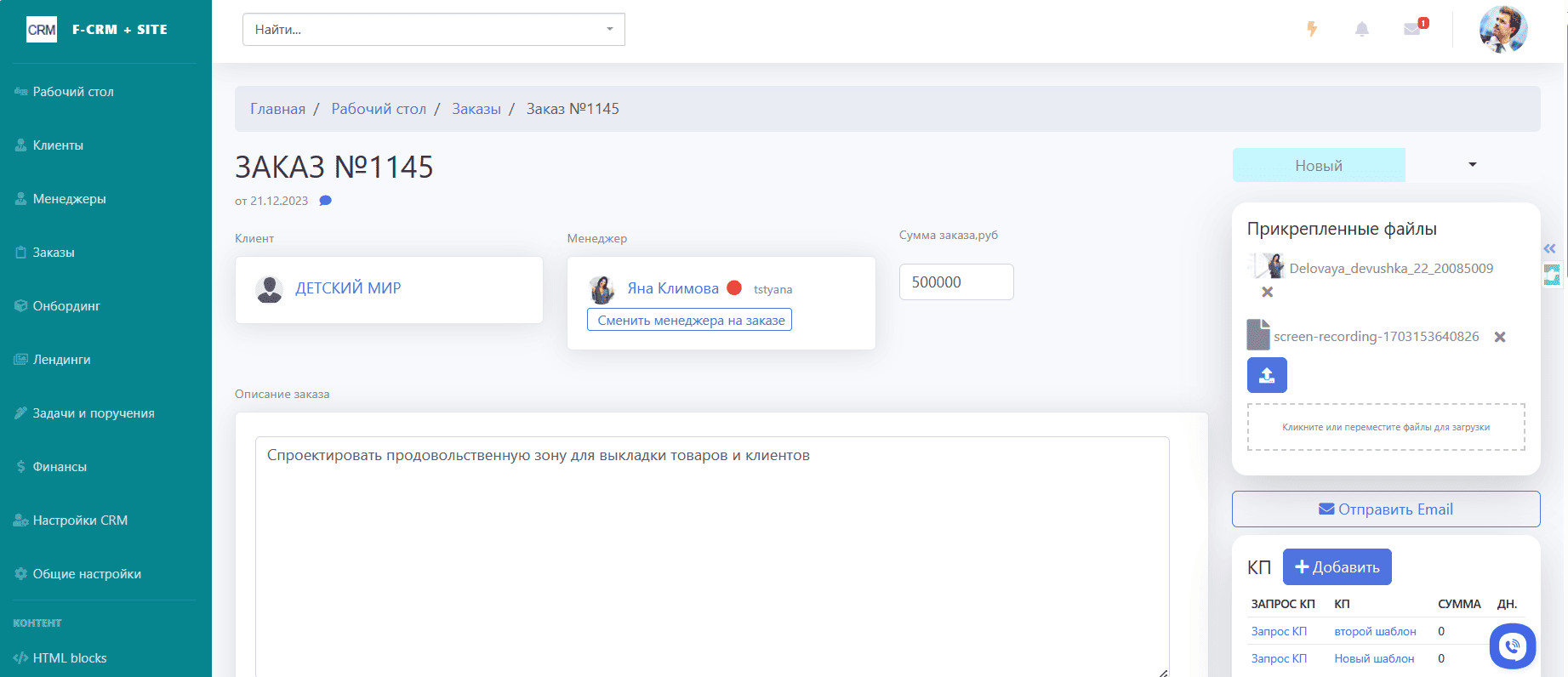Collapse the right panel with double chevron

(x=1550, y=248)
